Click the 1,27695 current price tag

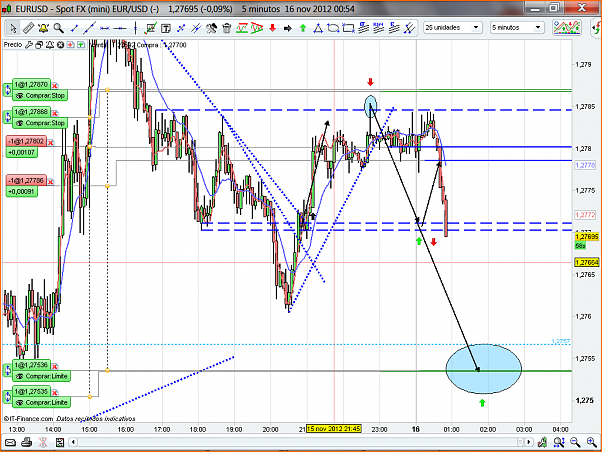click(x=587, y=237)
